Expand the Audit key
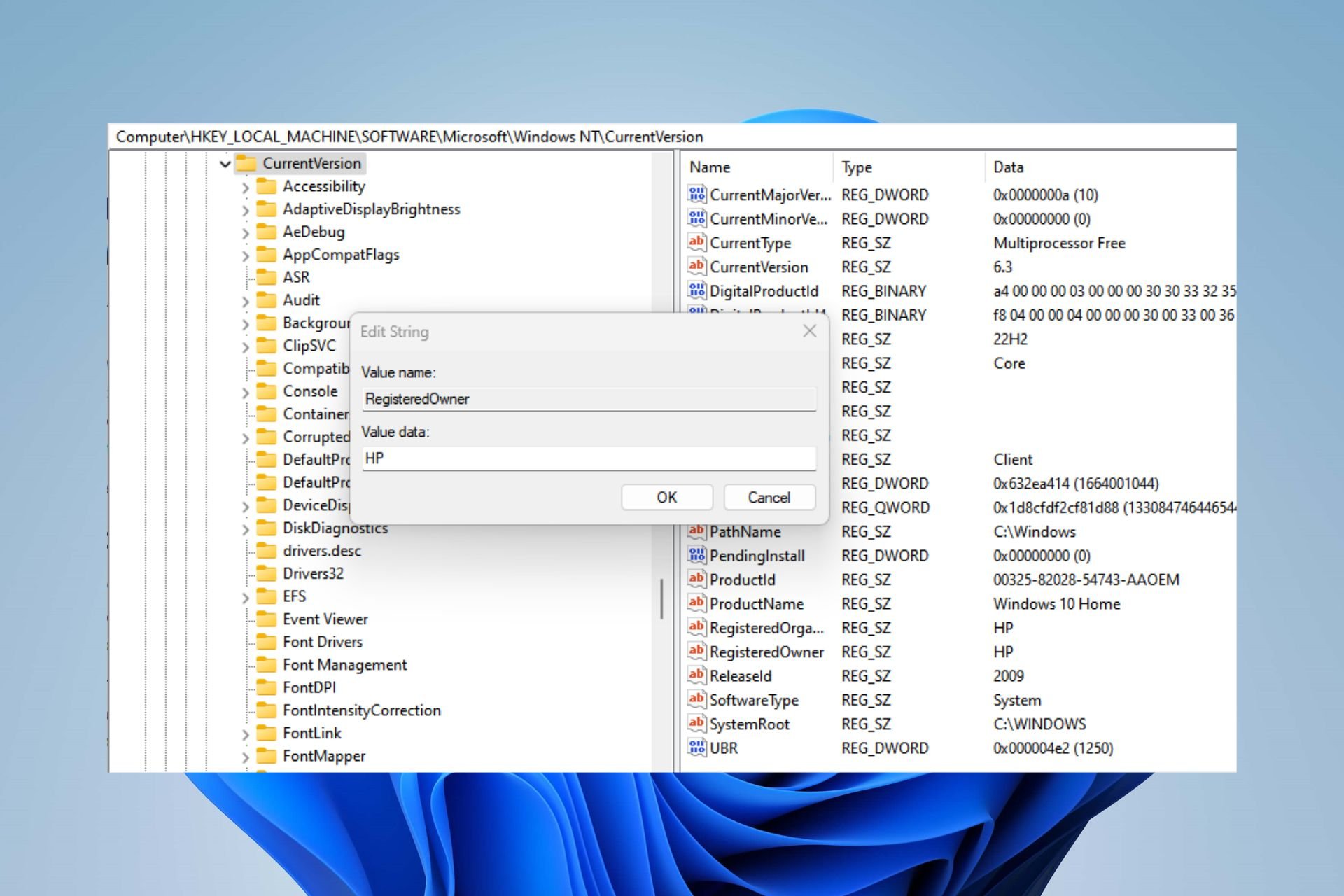1344x896 pixels. tap(245, 301)
